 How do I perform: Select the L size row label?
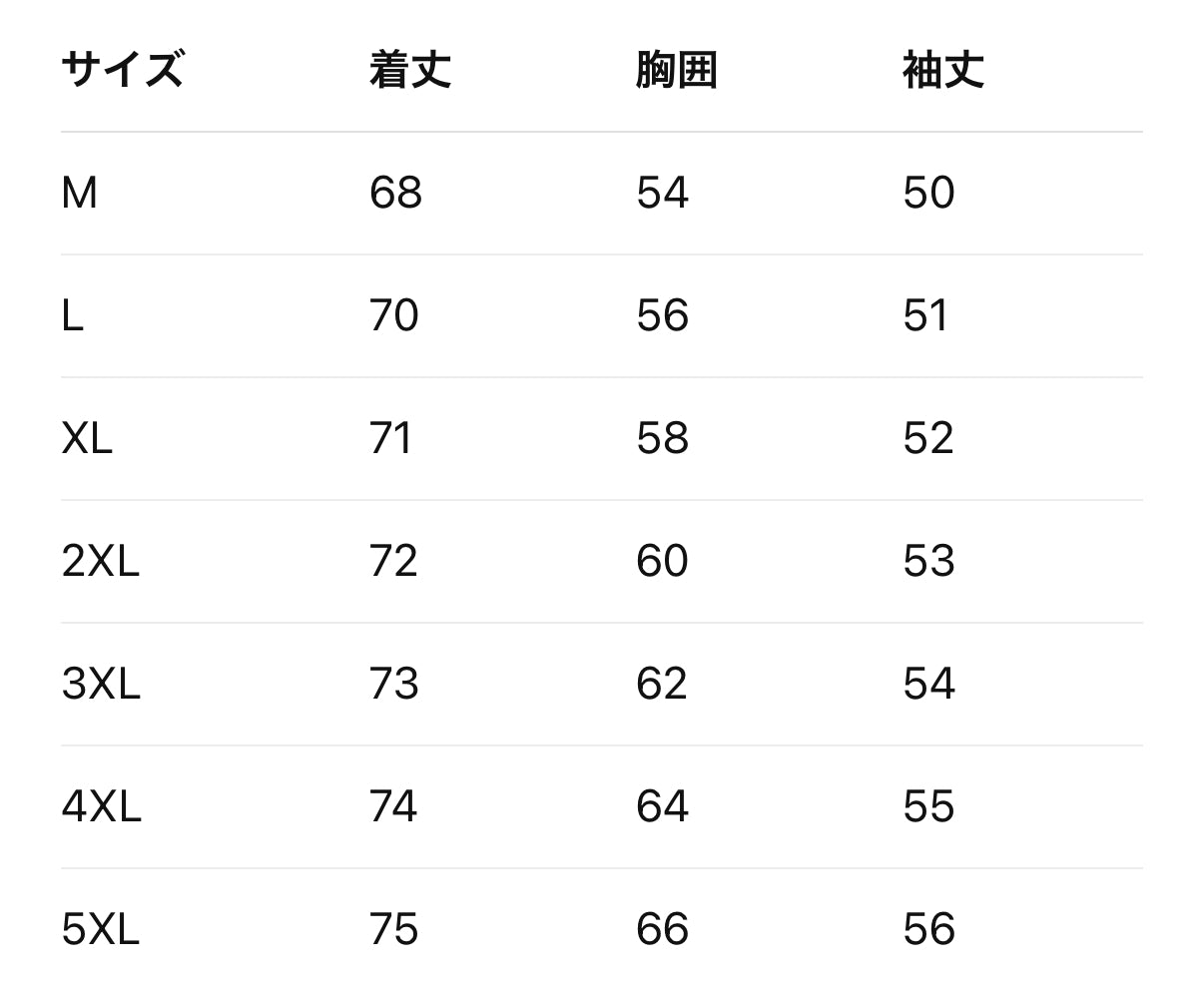72,315
